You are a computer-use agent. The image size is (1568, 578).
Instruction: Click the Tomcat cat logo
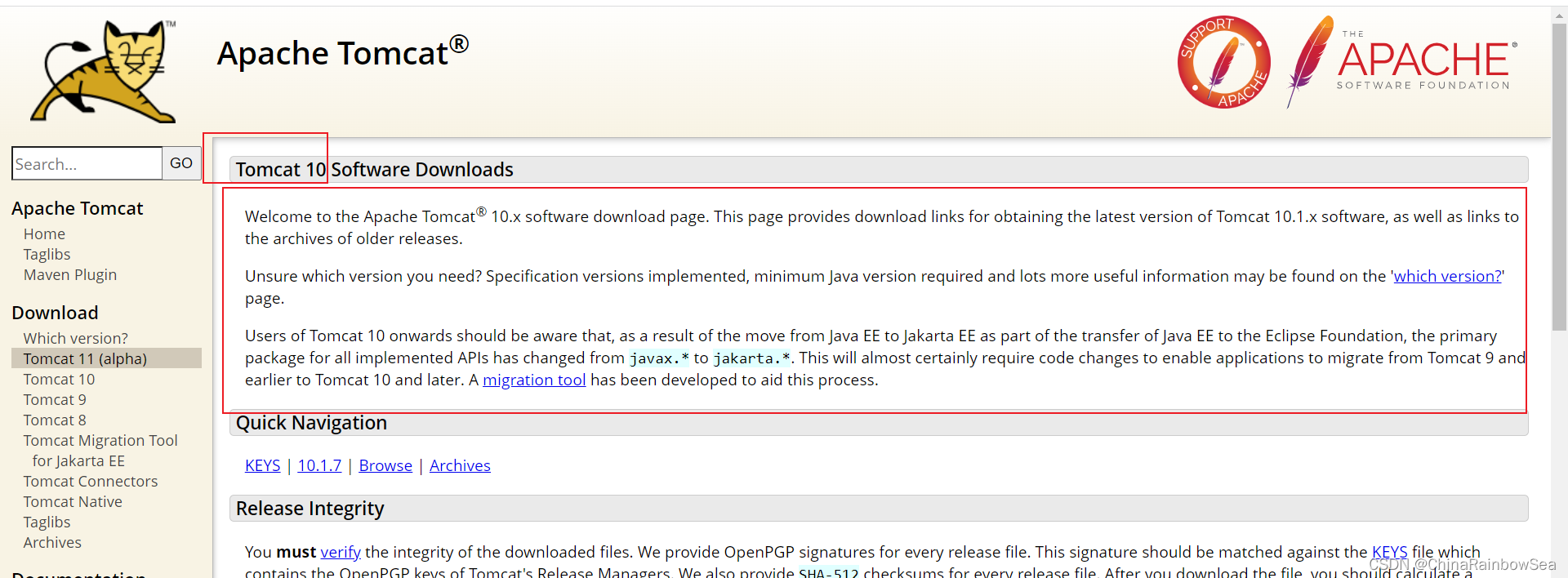click(x=104, y=72)
